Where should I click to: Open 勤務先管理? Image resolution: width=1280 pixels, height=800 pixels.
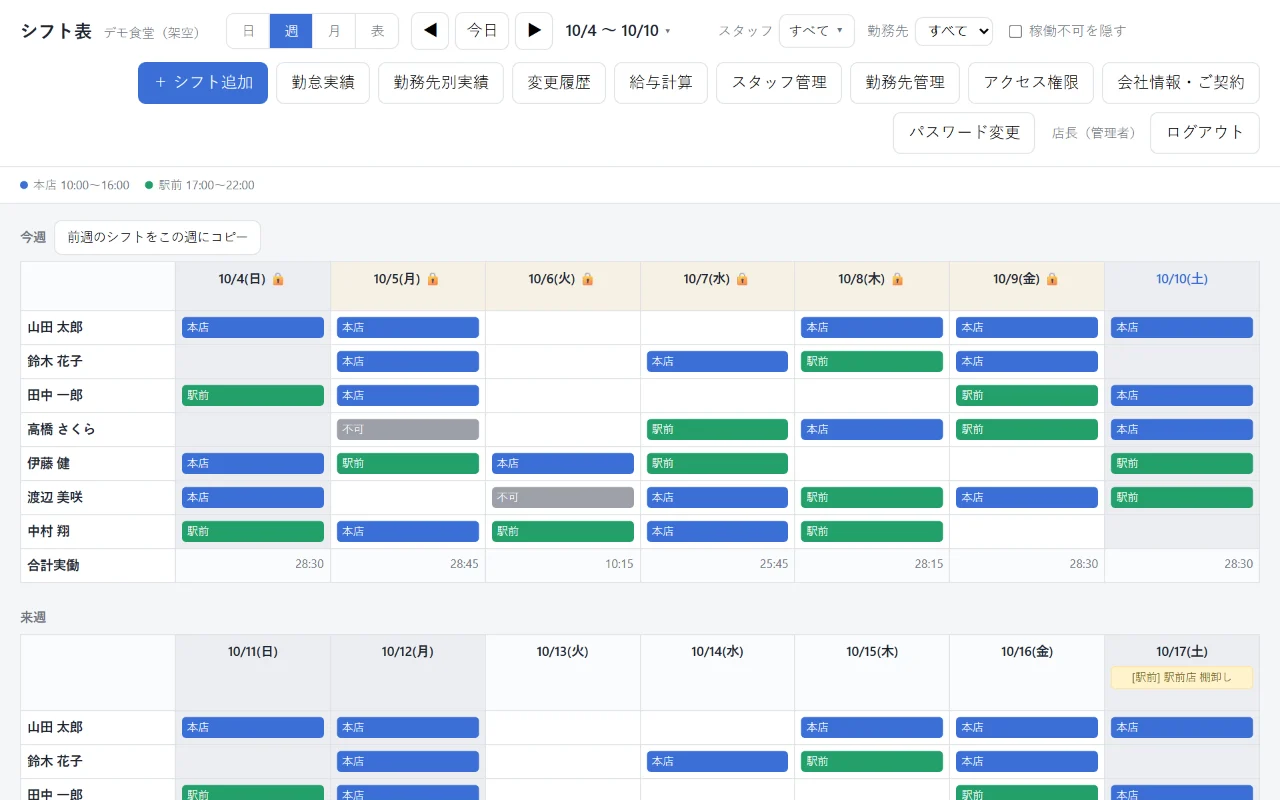pos(905,83)
